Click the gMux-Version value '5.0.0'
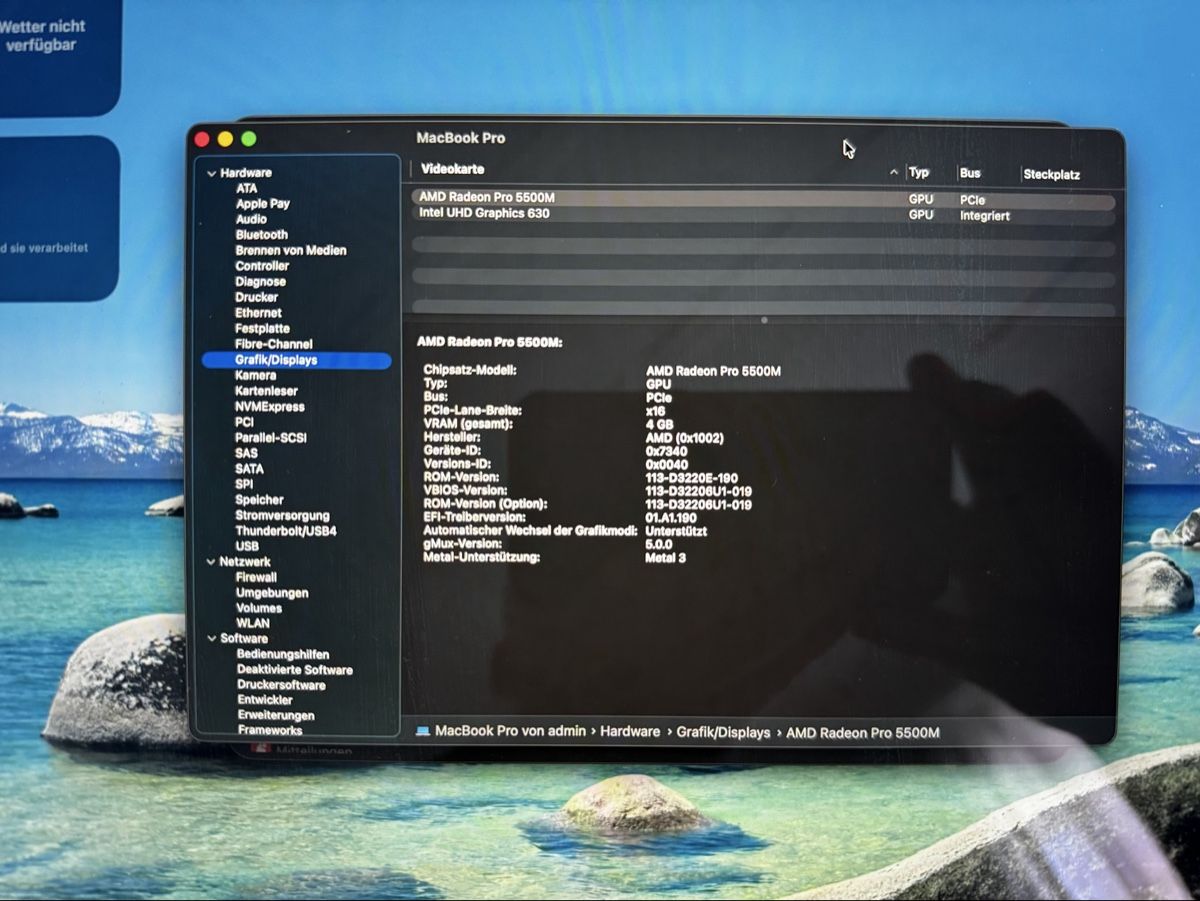Image resolution: width=1200 pixels, height=901 pixels. coord(661,544)
